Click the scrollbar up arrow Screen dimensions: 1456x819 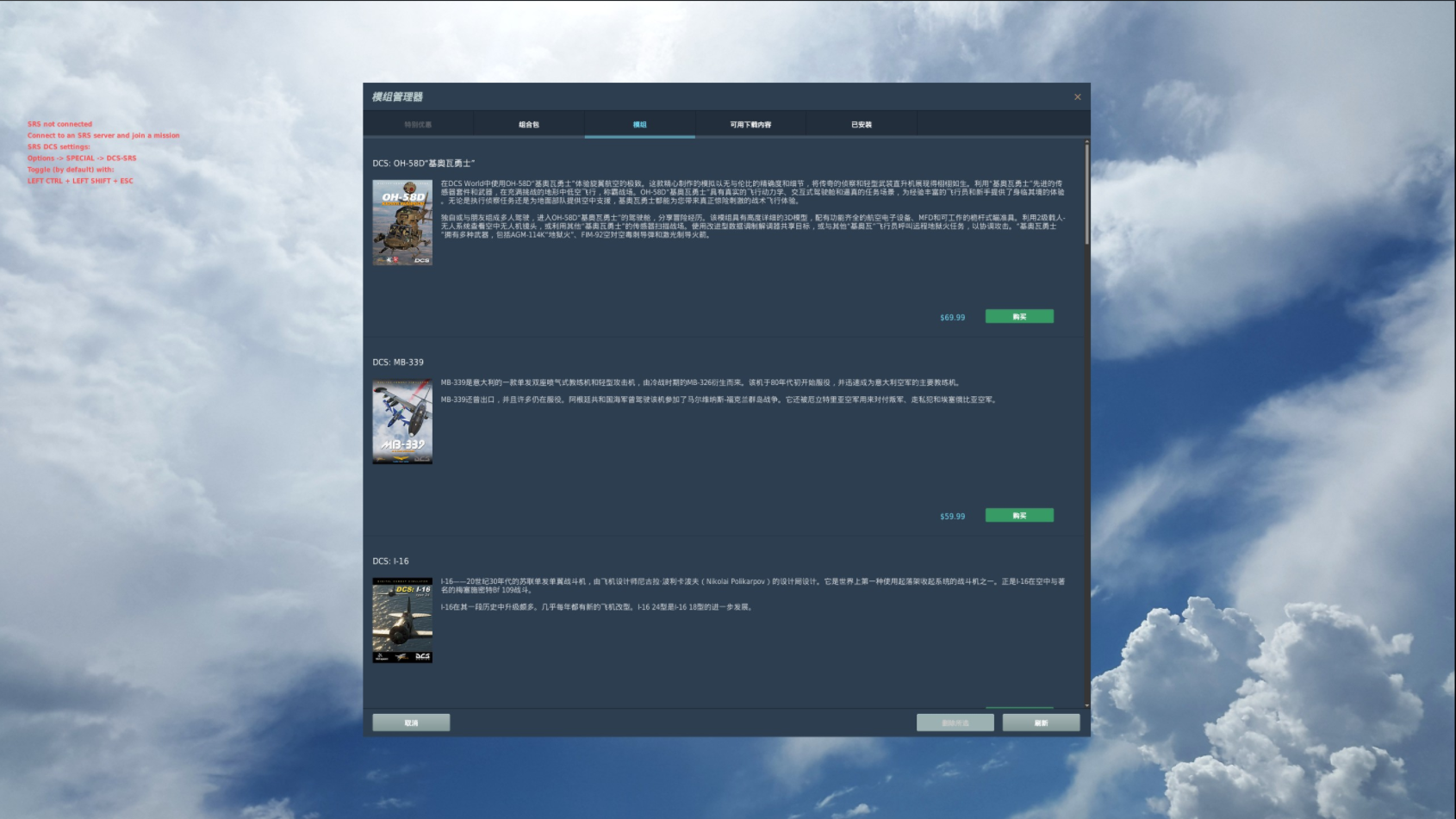click(1086, 141)
